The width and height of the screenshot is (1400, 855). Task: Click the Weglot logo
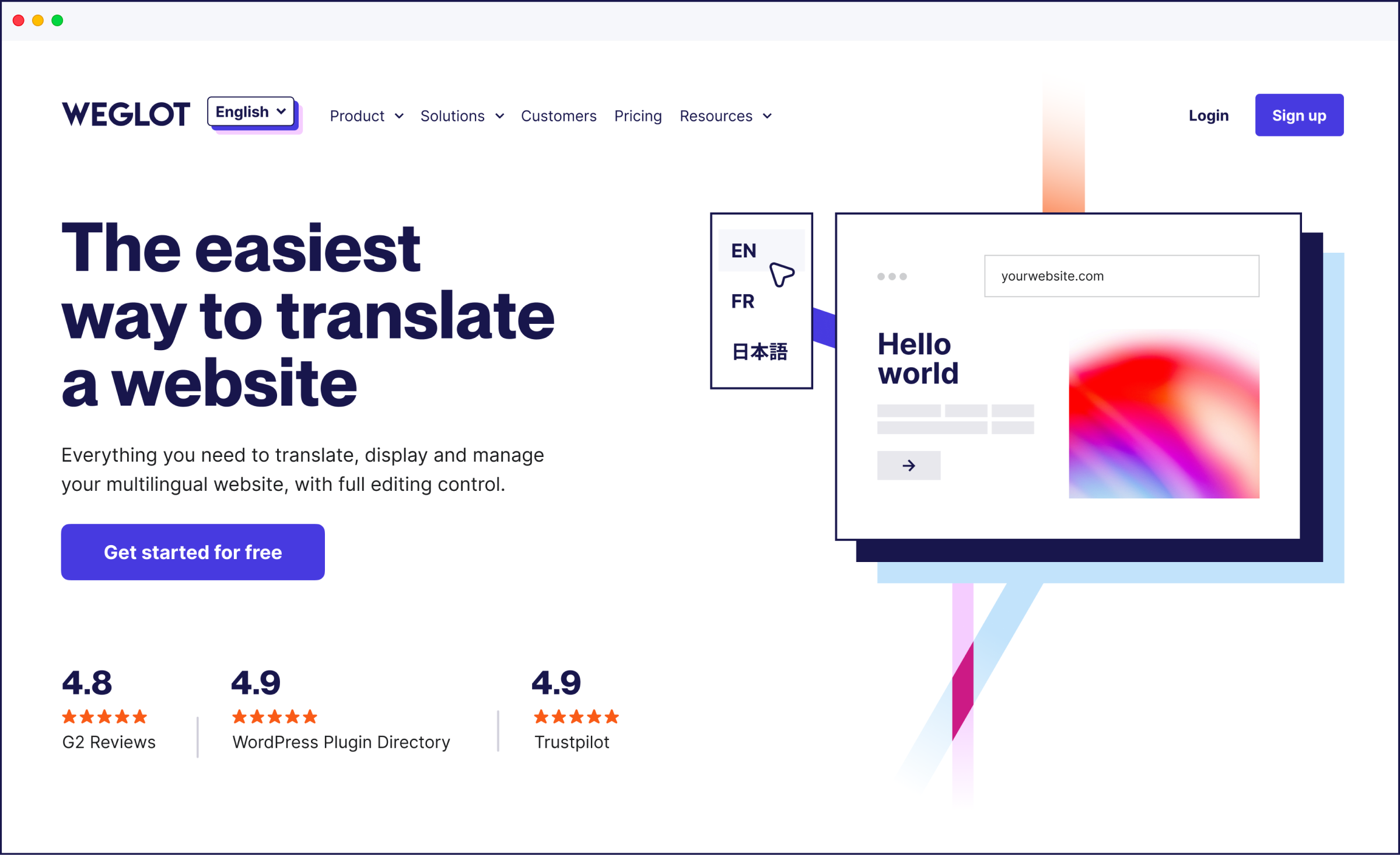(x=126, y=114)
